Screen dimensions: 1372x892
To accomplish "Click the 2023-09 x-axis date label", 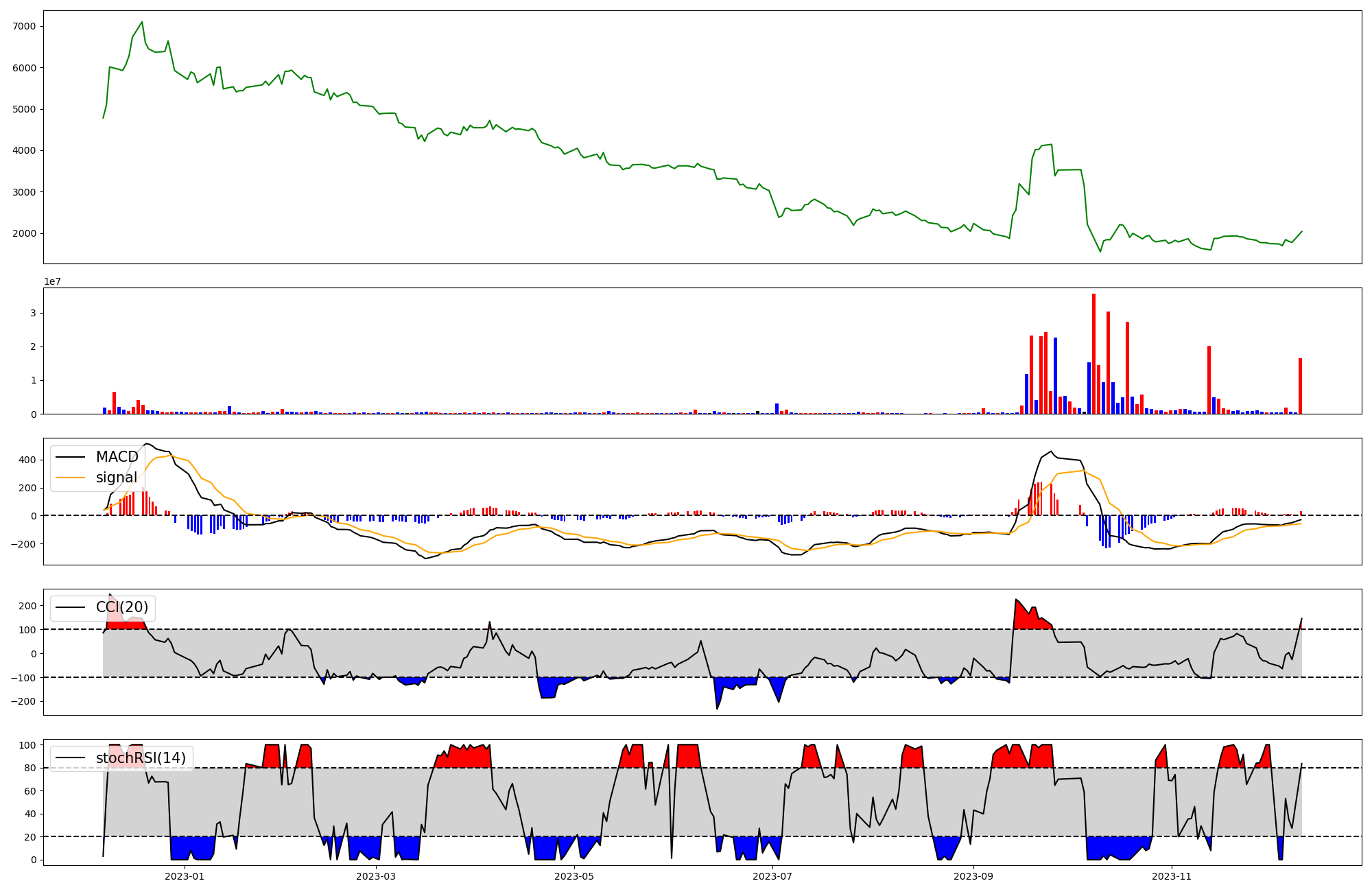I will [x=973, y=876].
